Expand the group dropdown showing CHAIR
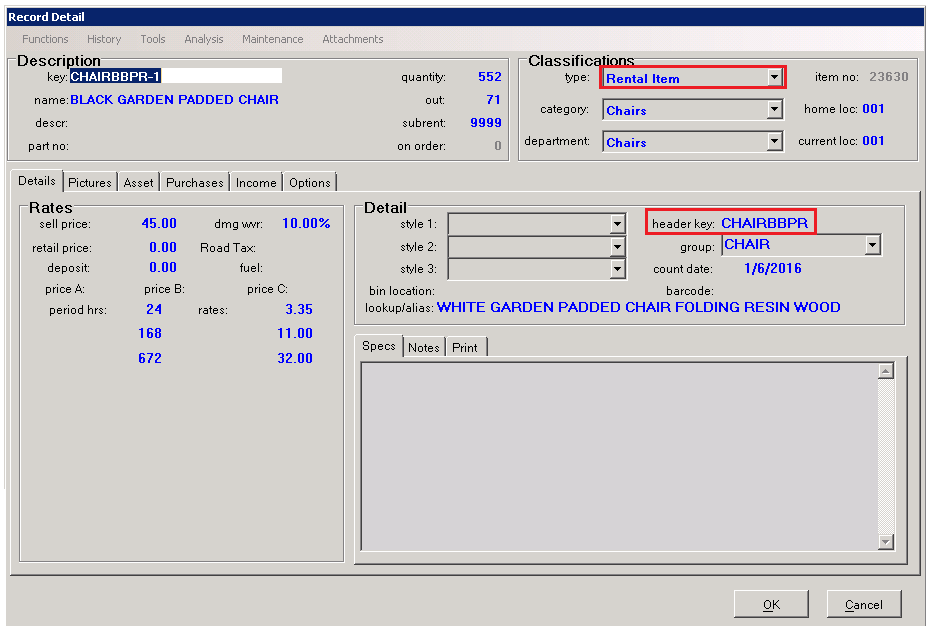This screenshot has width=931, height=629. 872,245
